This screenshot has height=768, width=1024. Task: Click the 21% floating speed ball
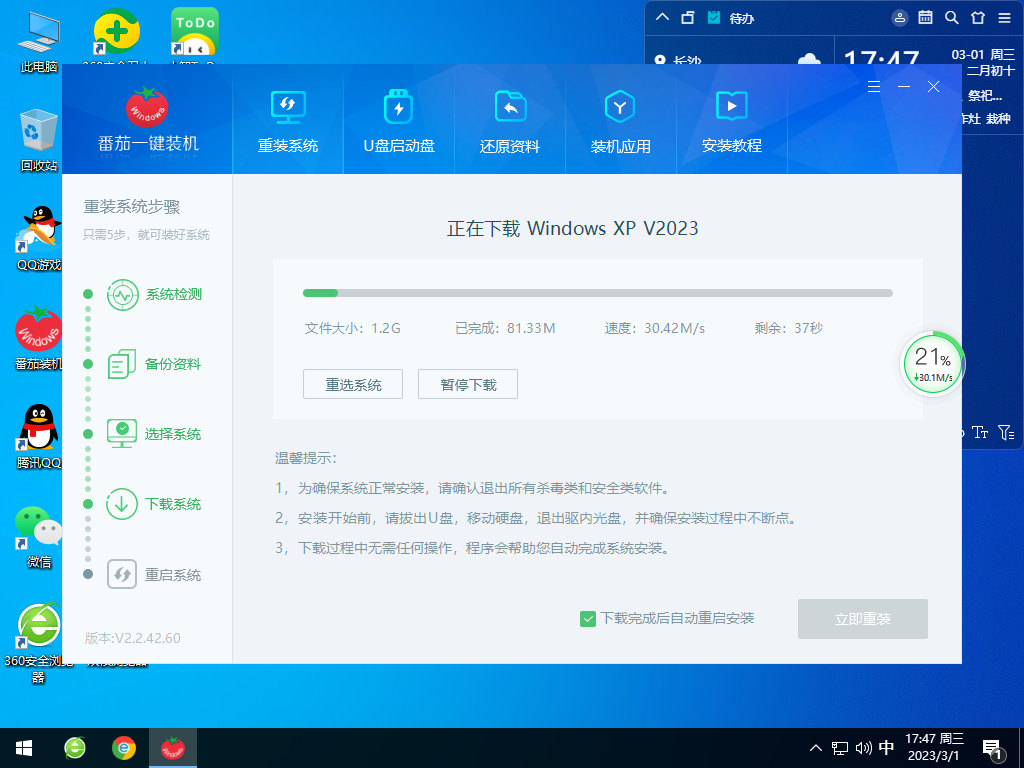point(932,364)
